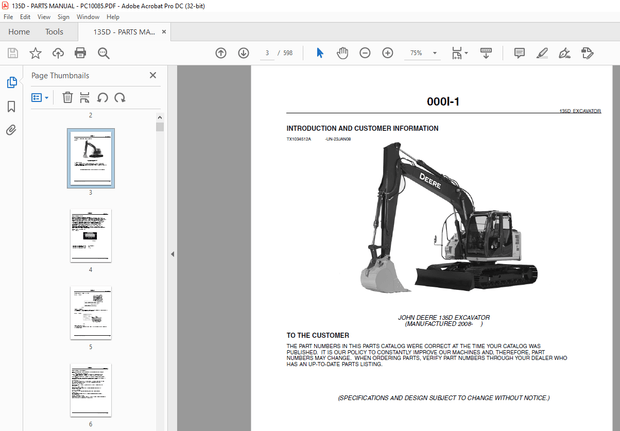Choose the Hand pan tool
This screenshot has width=620, height=431.
point(342,53)
